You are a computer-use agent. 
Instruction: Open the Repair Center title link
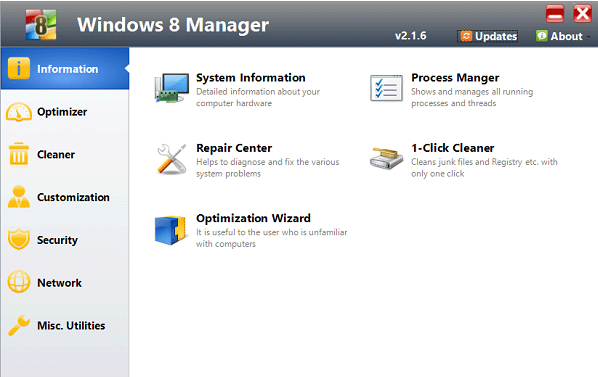coord(234,148)
